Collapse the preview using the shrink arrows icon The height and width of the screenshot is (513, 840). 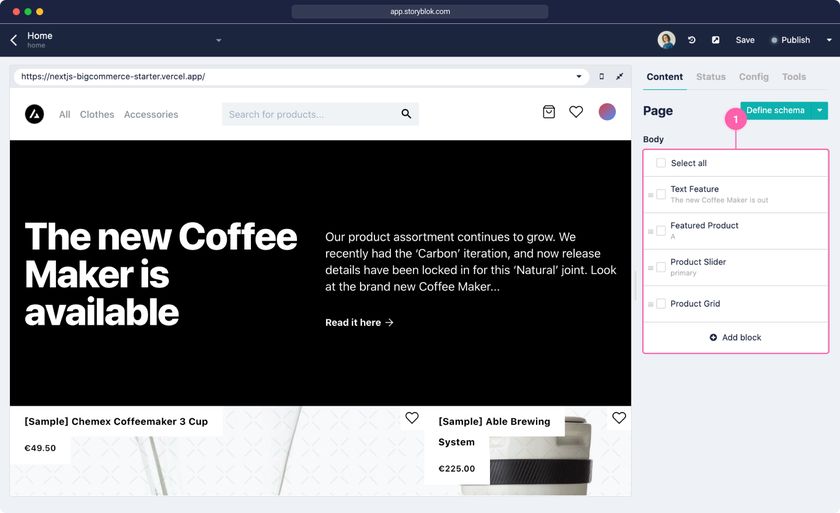[x=619, y=77]
